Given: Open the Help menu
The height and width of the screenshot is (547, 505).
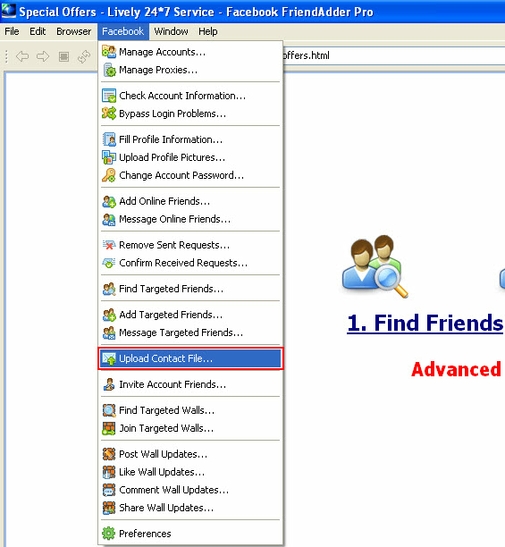Looking at the screenshot, I should tap(208, 31).
